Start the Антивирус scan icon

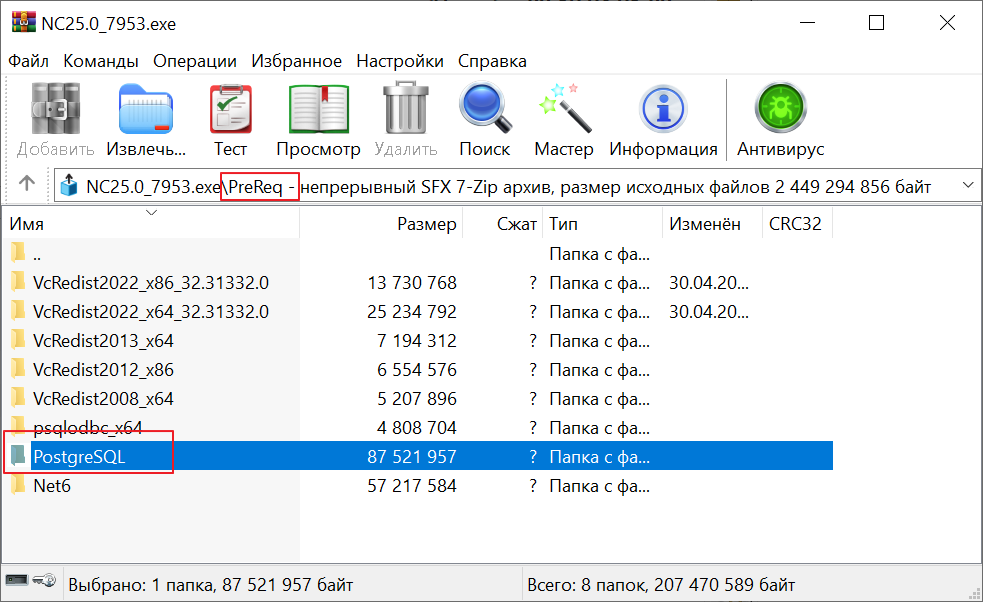click(x=781, y=108)
